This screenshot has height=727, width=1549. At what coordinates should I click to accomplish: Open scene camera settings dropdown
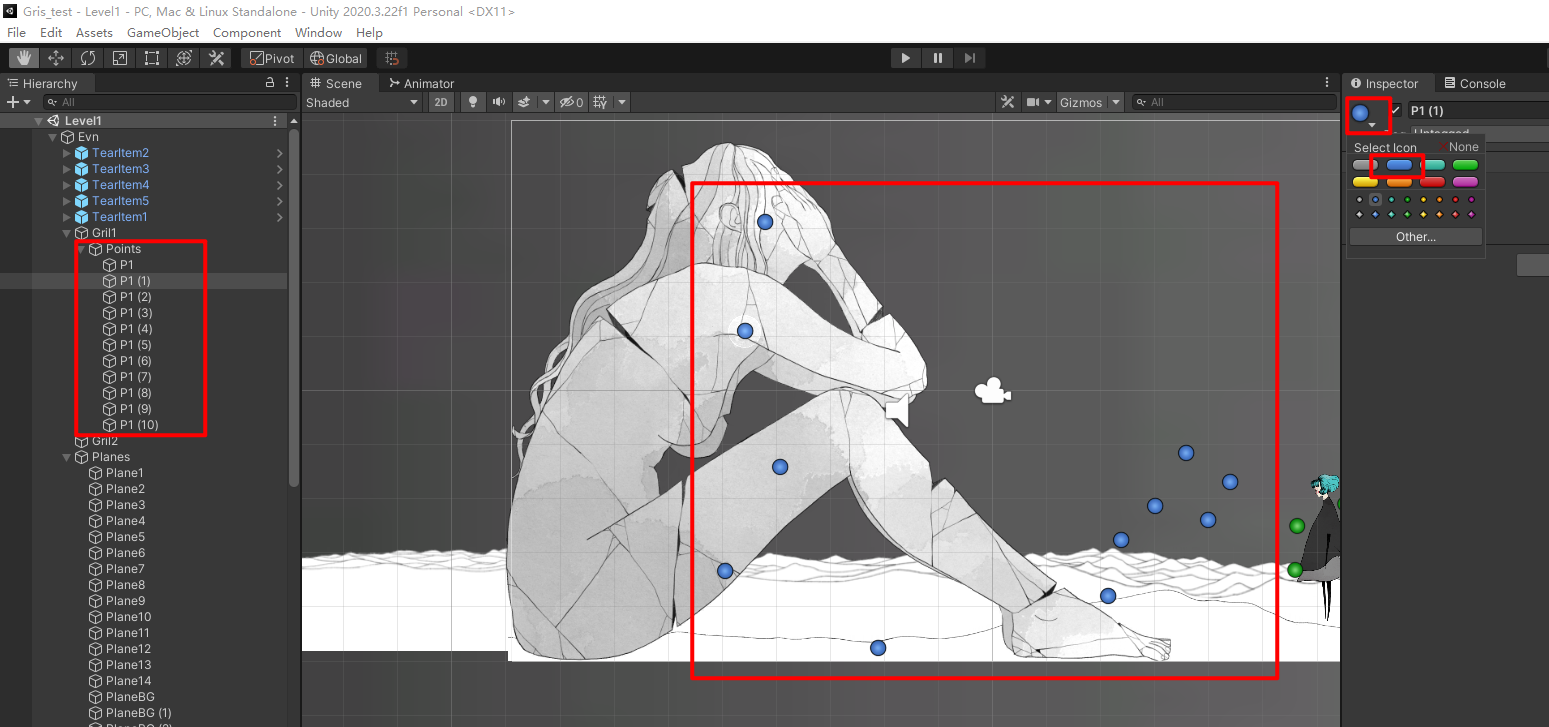[1041, 102]
